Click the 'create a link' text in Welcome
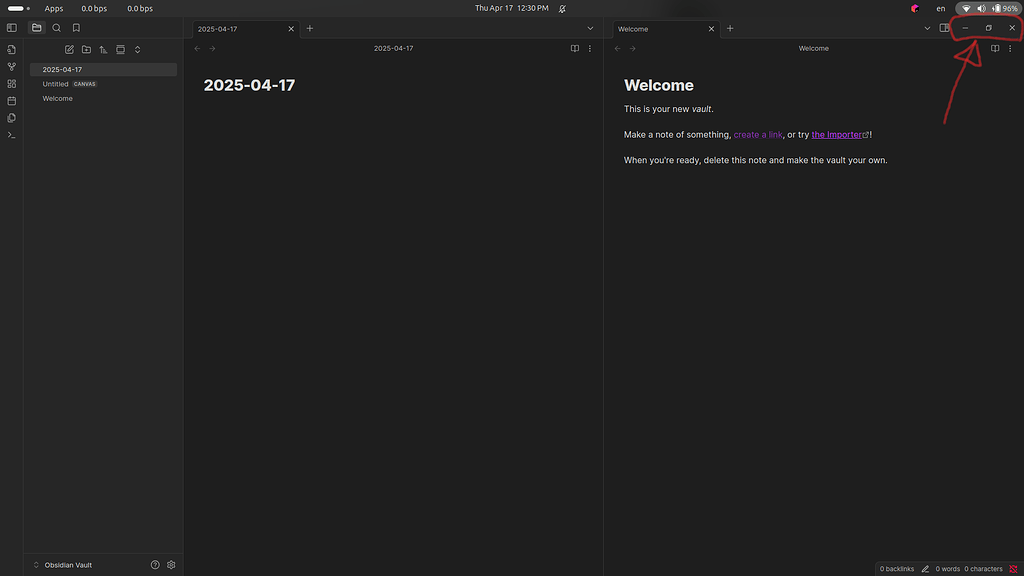The width and height of the screenshot is (1024, 576). point(758,134)
